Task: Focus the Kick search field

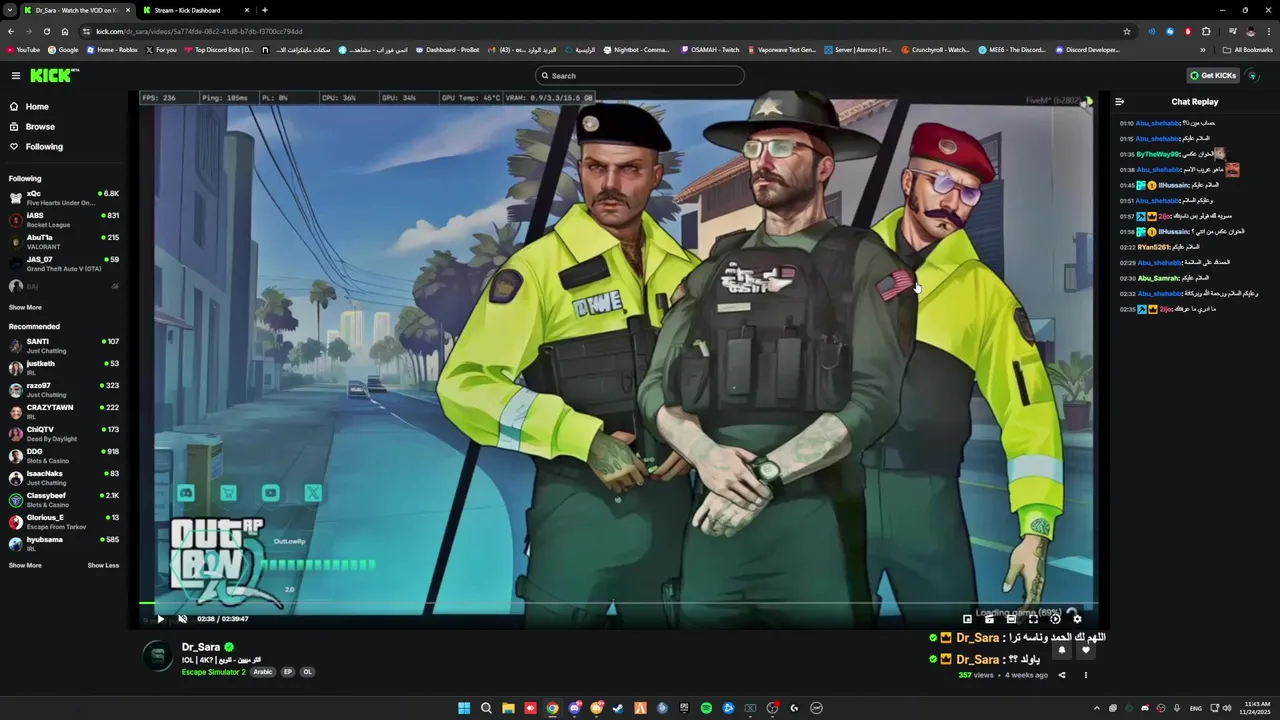Action: point(640,76)
